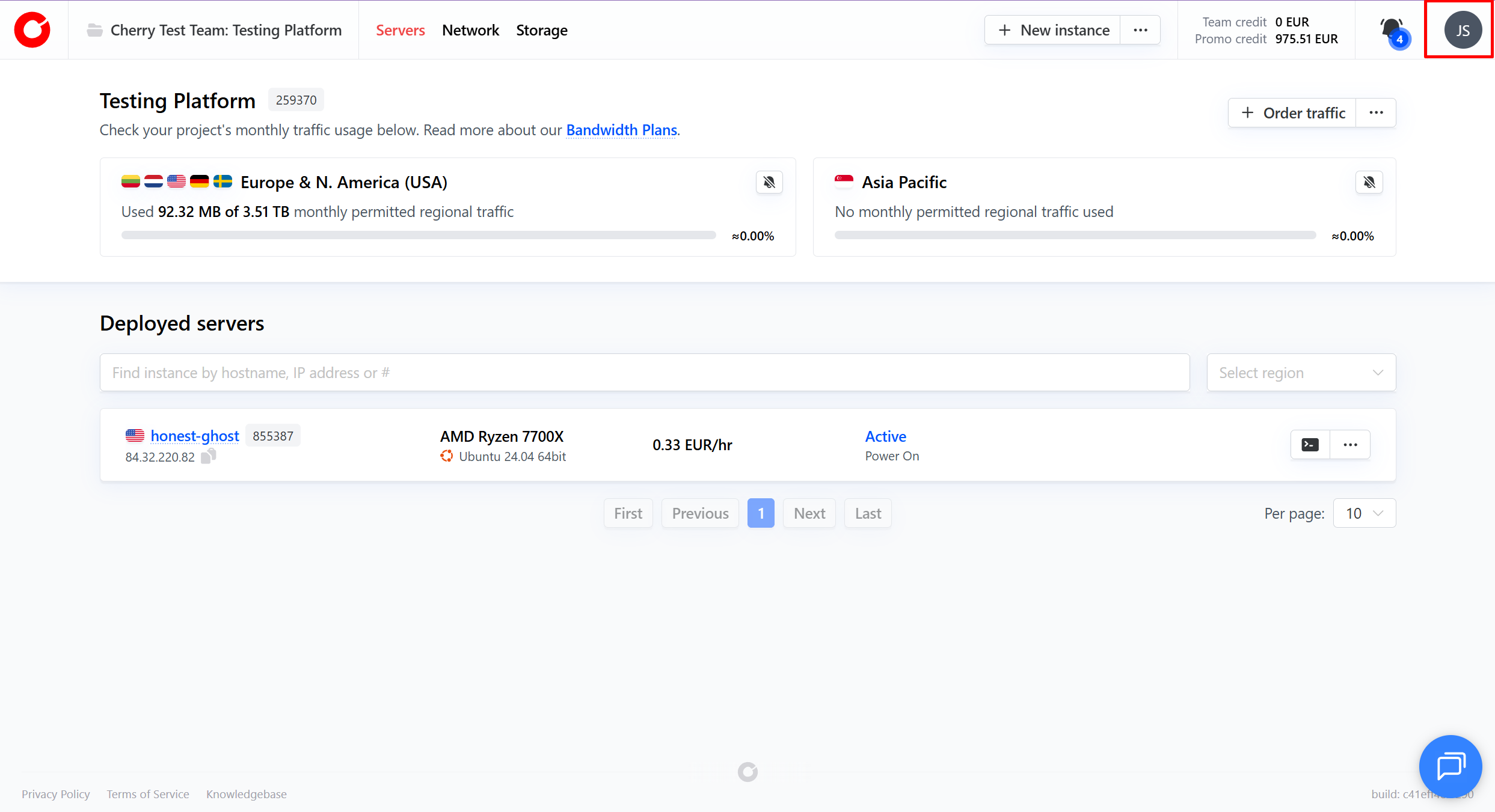Screen dimensions: 1495x812
Task: Expand the Select region dropdown
Action: tap(1301, 373)
